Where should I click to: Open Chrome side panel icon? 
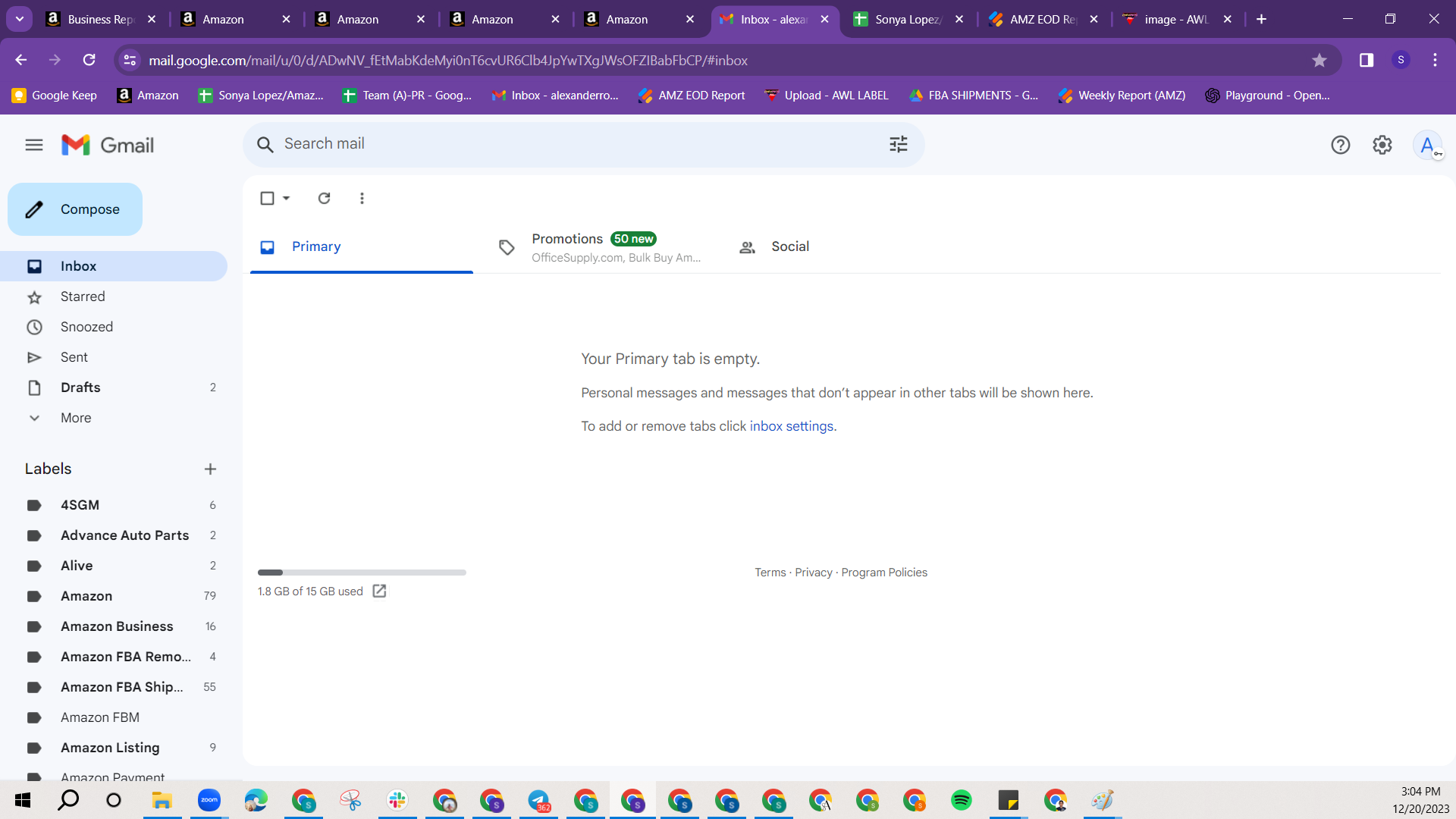pyautogui.click(x=1367, y=60)
